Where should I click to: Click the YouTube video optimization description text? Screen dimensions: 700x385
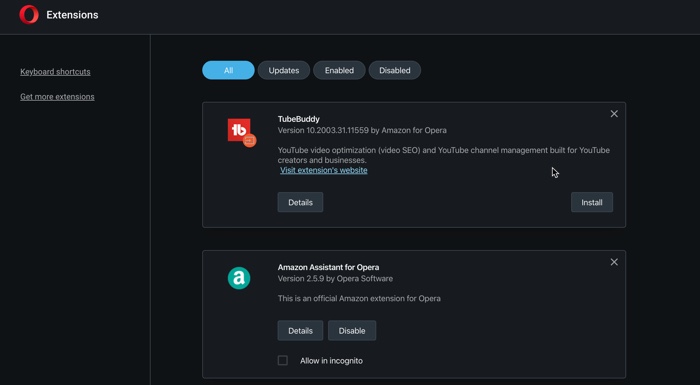[x=444, y=155]
